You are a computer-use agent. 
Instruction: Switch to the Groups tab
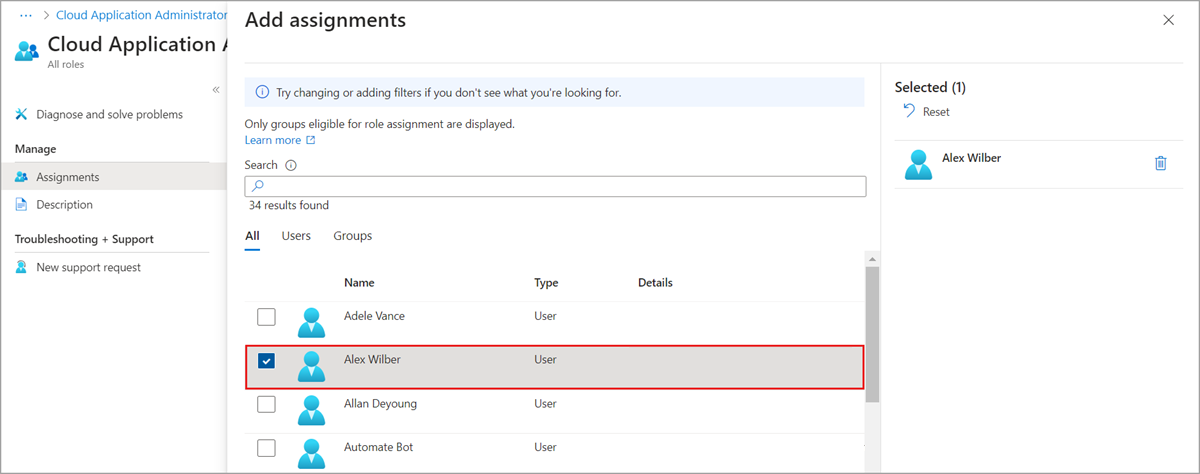[352, 236]
